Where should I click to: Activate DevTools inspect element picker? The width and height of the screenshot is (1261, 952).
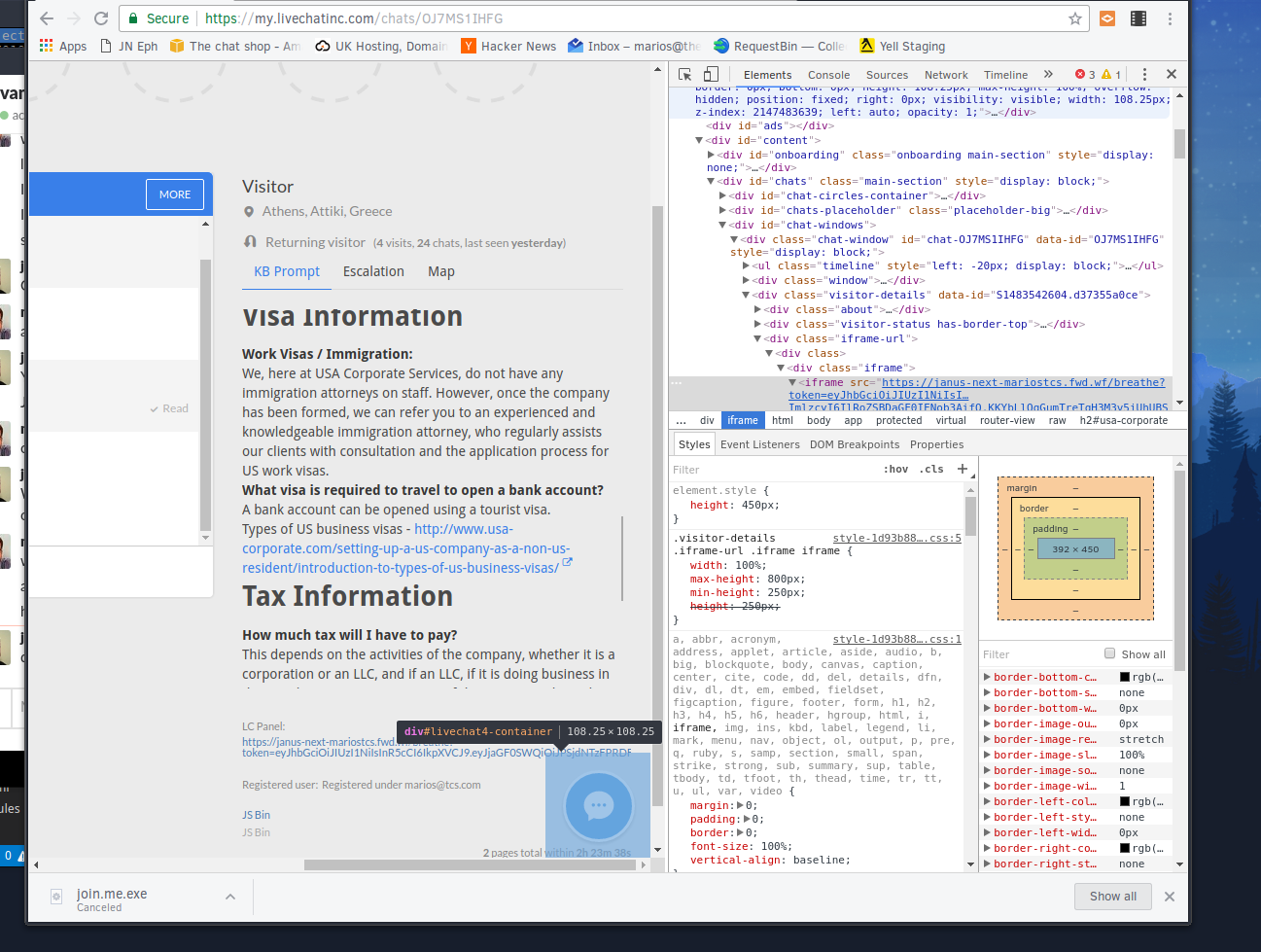(684, 74)
